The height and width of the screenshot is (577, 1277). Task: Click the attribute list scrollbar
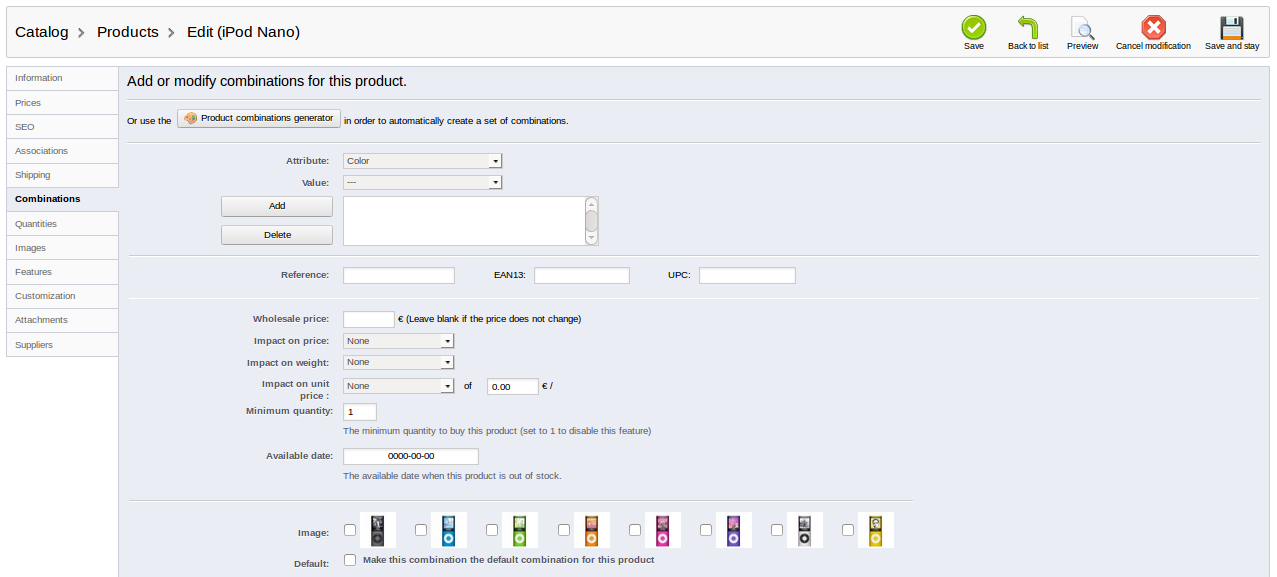(x=591, y=221)
